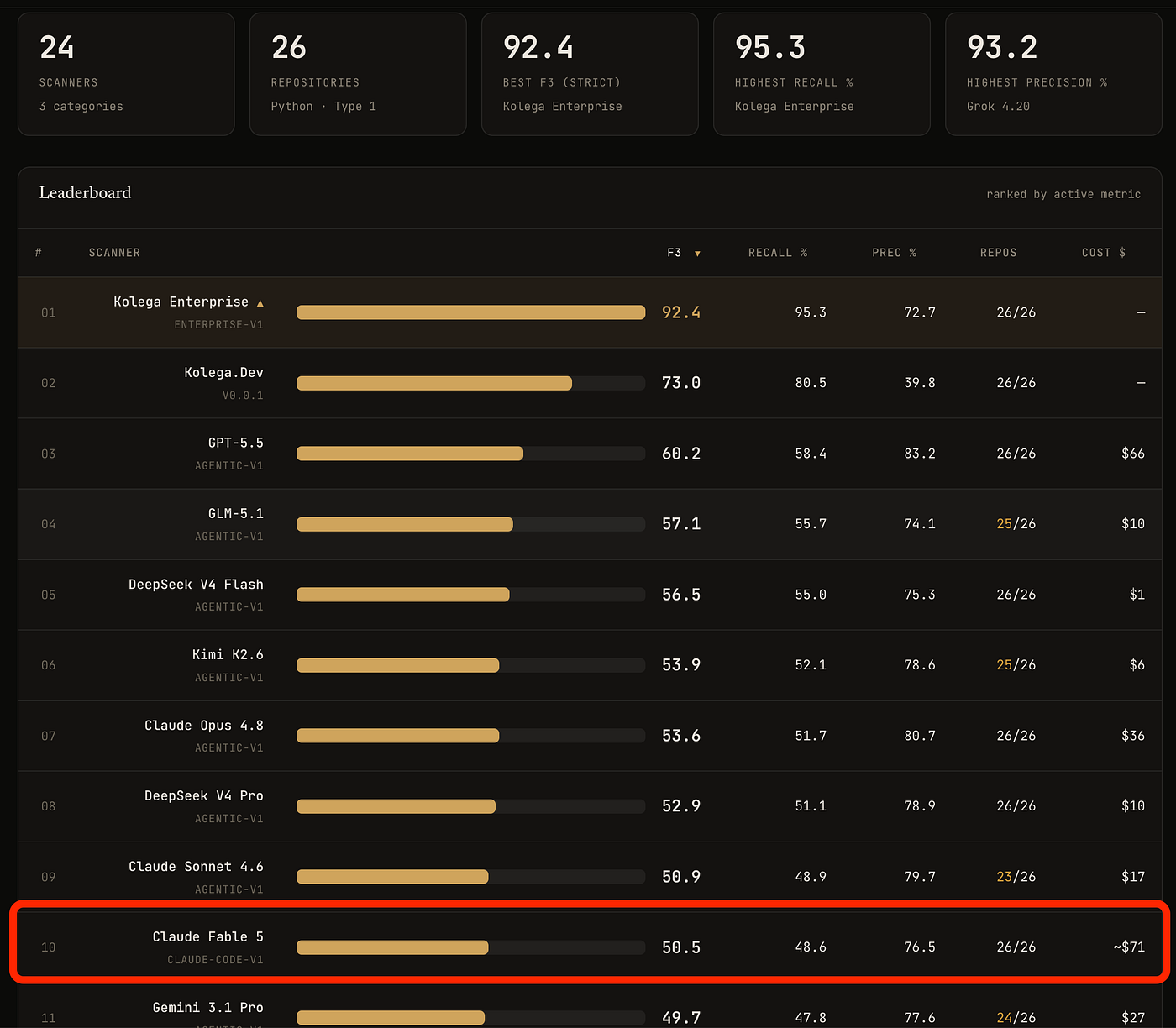Select the Claude Opus 4.8 name
Screen dimensions: 1176x1028
tap(204, 725)
